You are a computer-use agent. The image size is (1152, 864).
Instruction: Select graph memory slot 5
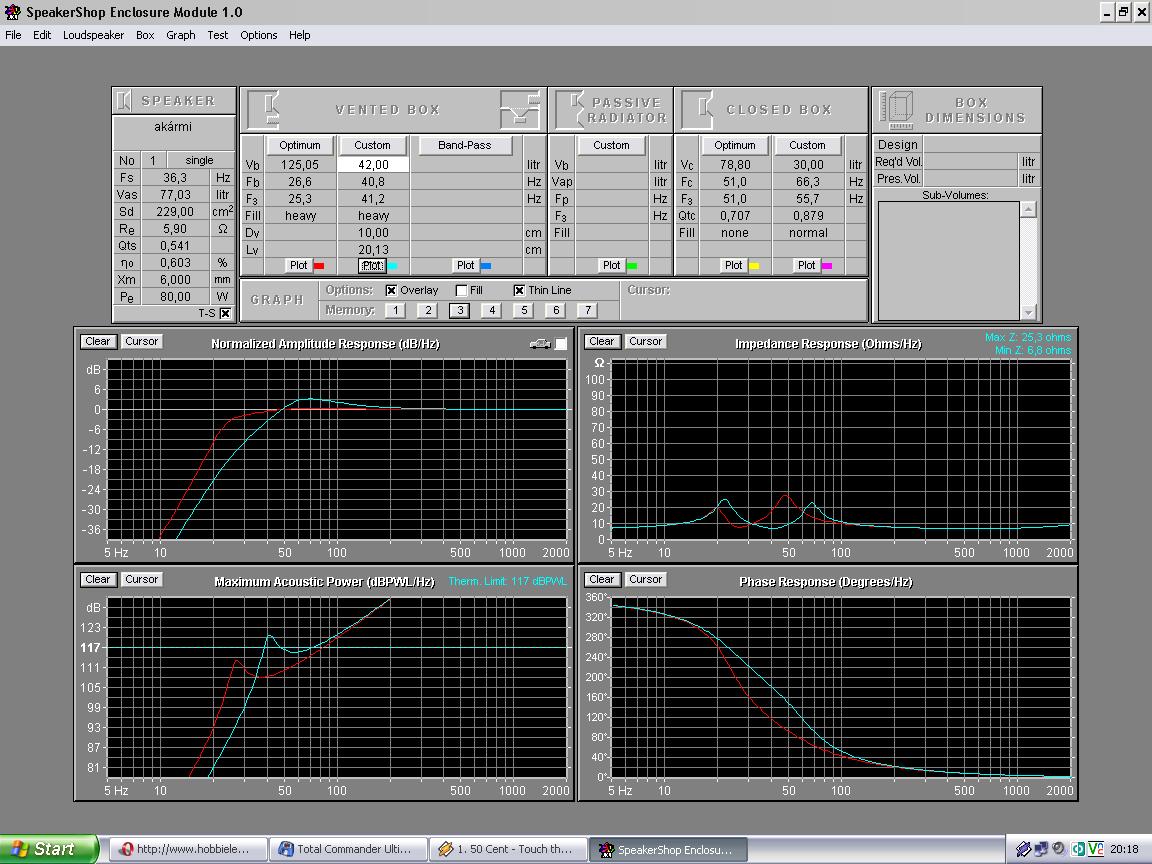coord(523,310)
